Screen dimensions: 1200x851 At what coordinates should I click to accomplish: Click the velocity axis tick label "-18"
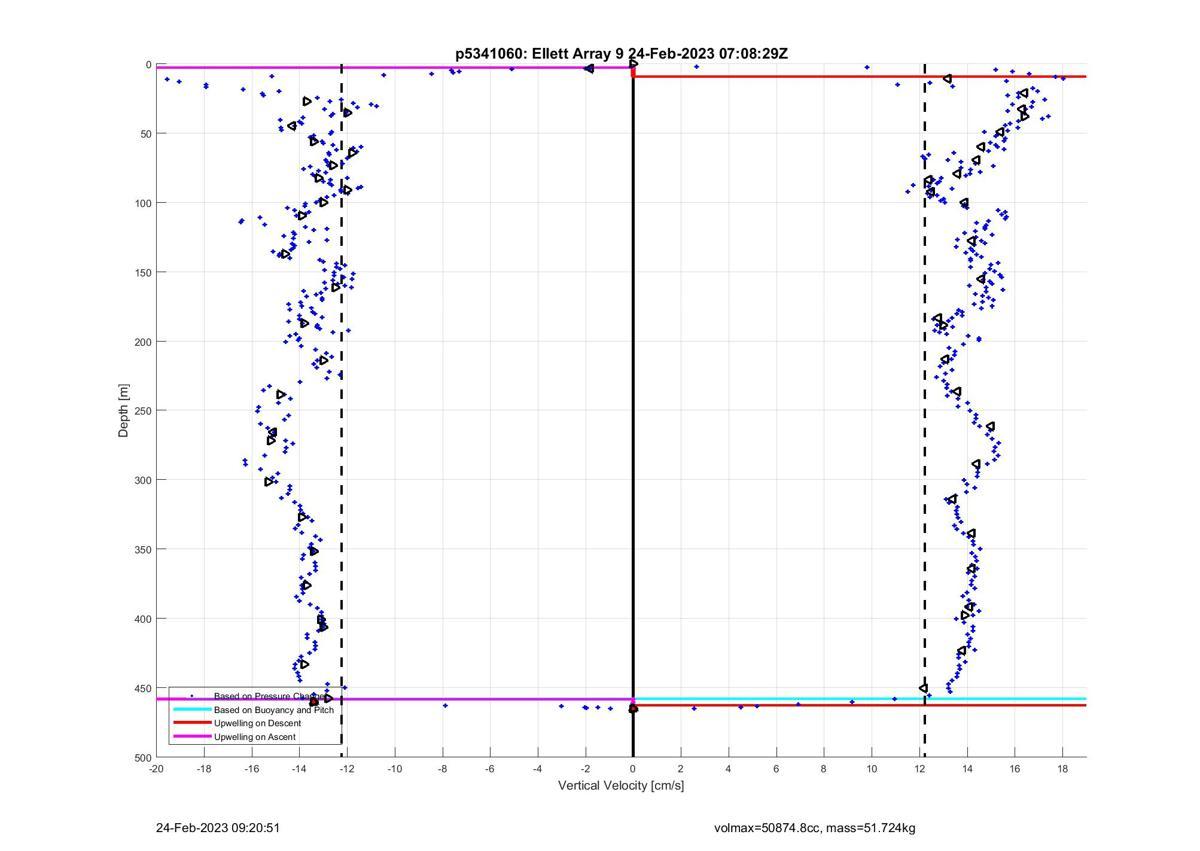pos(204,769)
